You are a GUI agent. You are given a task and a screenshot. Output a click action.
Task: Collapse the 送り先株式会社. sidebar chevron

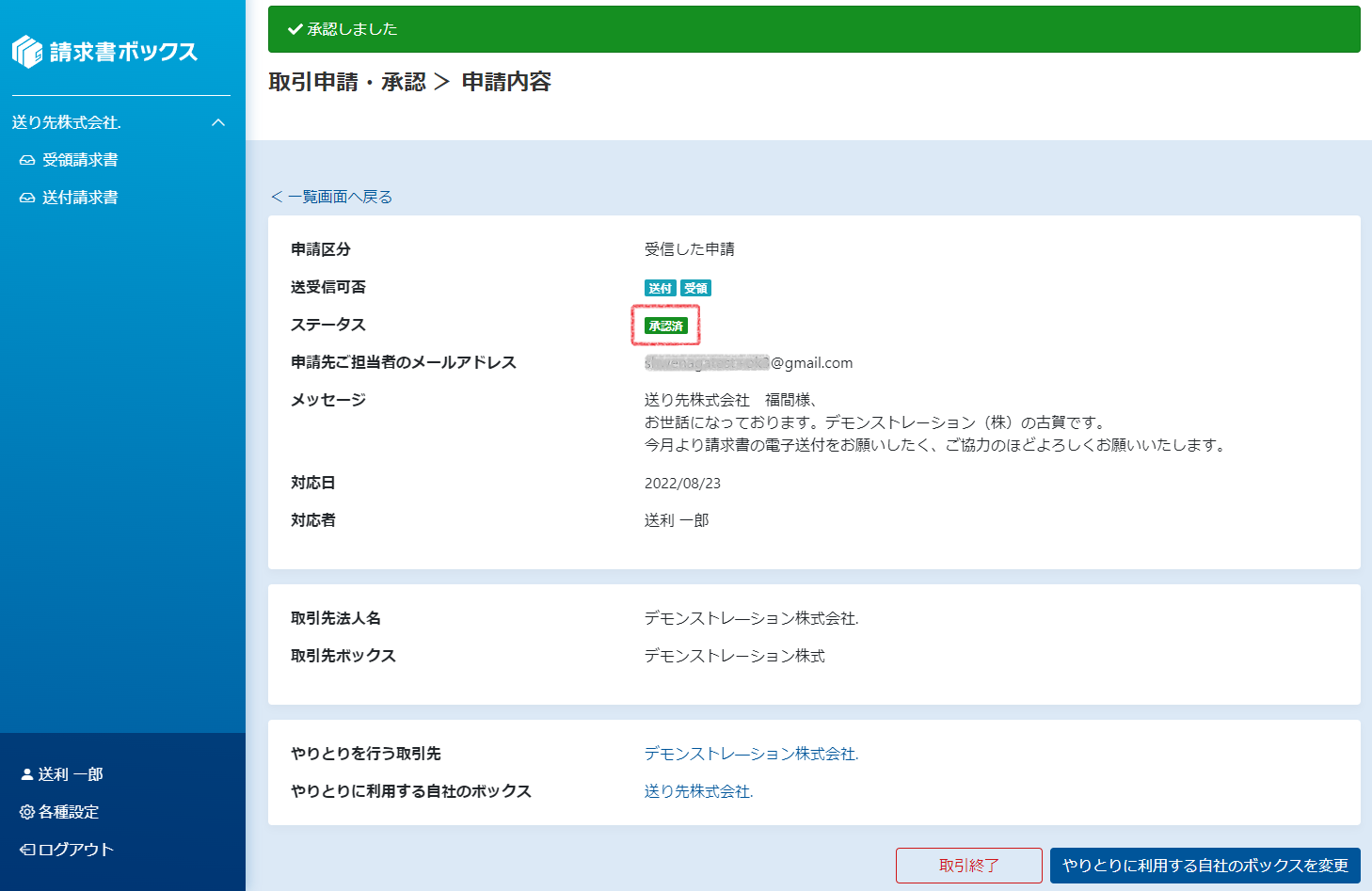[x=218, y=122]
